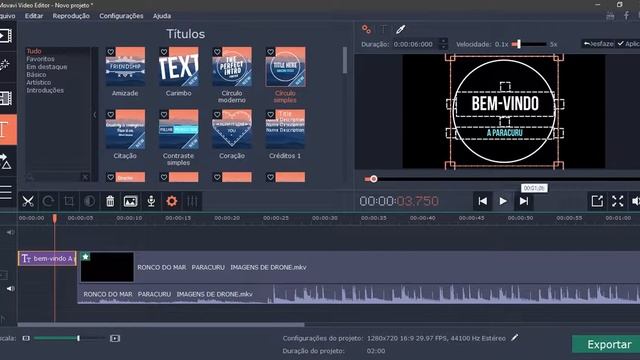
Task: Favorite the Citação title heart
Action: (x=111, y=115)
